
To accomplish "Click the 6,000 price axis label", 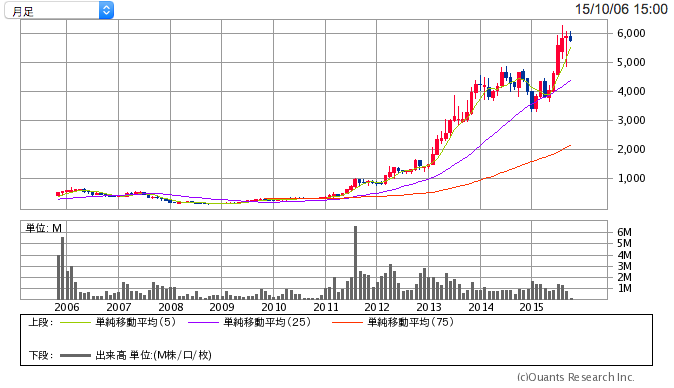I will 631,34.
